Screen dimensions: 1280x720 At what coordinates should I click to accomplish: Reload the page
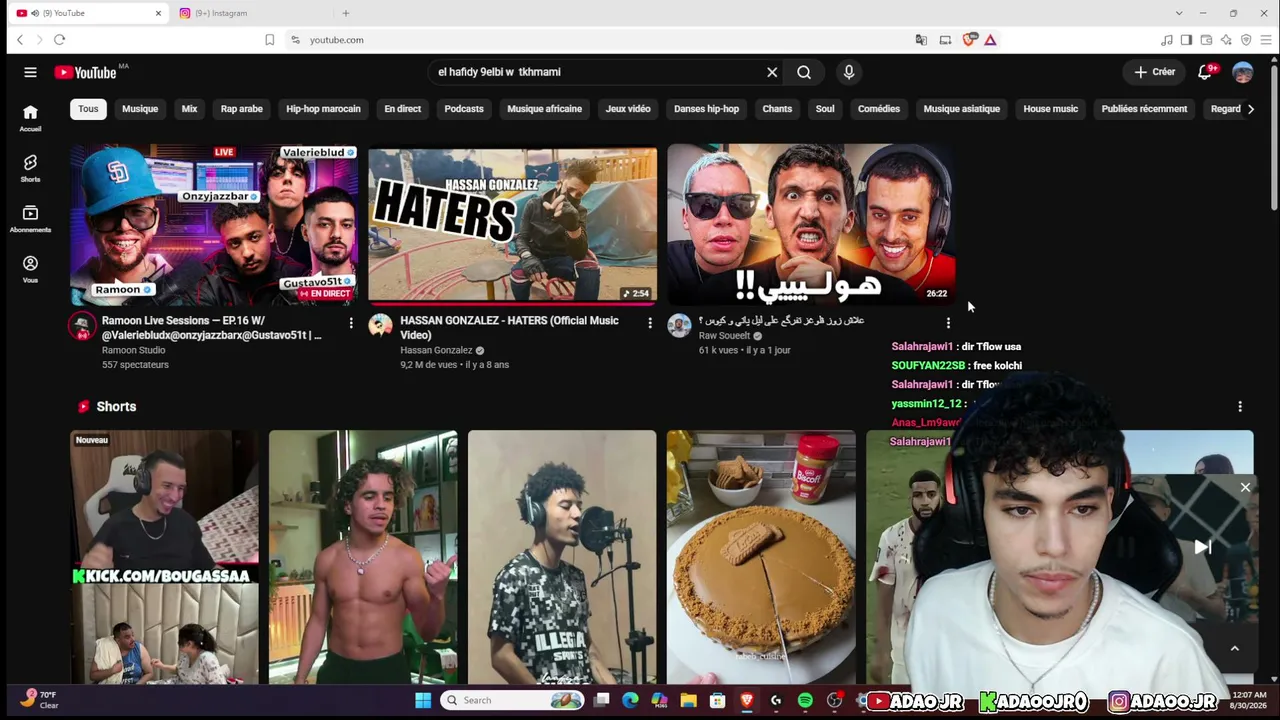click(x=60, y=40)
